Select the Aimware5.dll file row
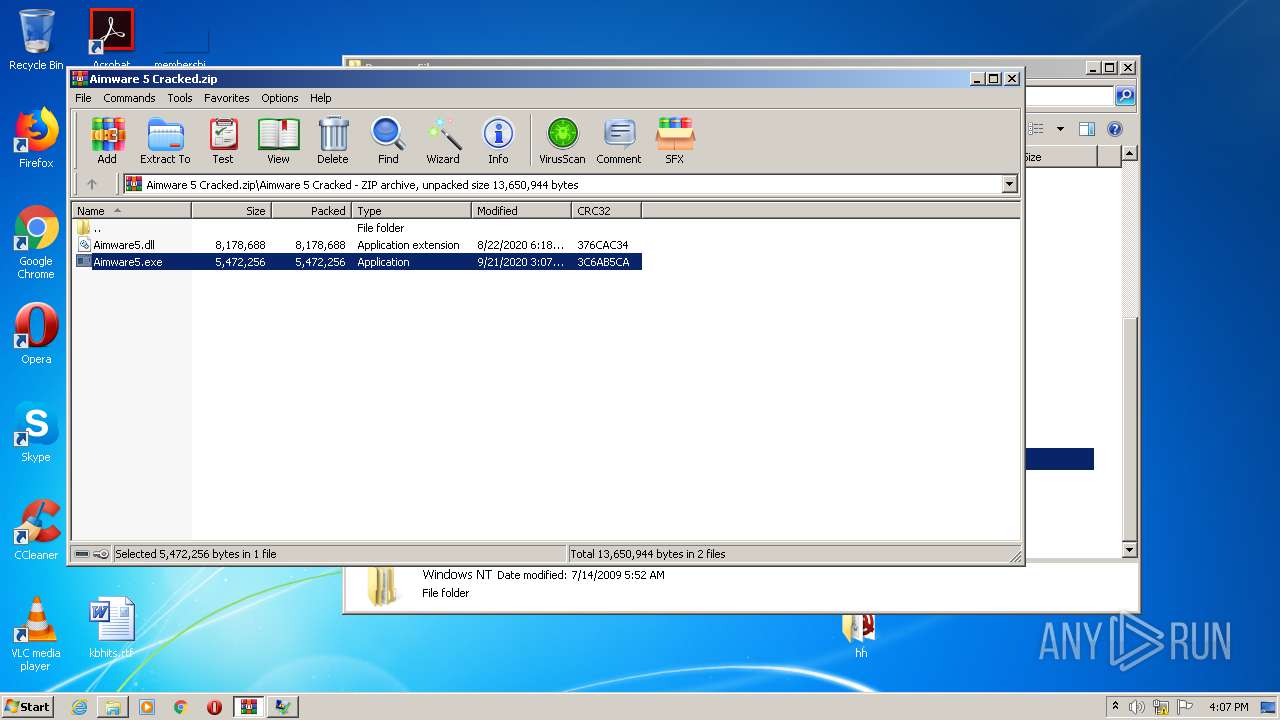Viewport: 1280px width, 720px height. point(358,245)
